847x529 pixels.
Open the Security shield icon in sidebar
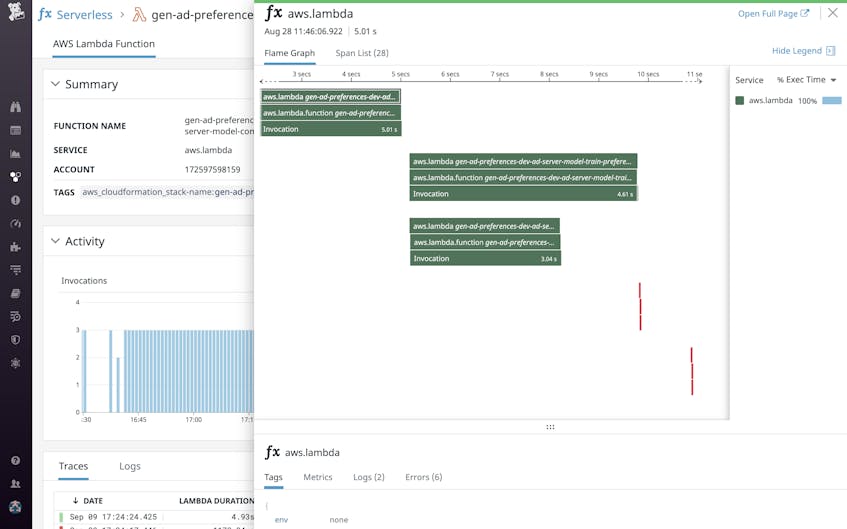coord(15,340)
